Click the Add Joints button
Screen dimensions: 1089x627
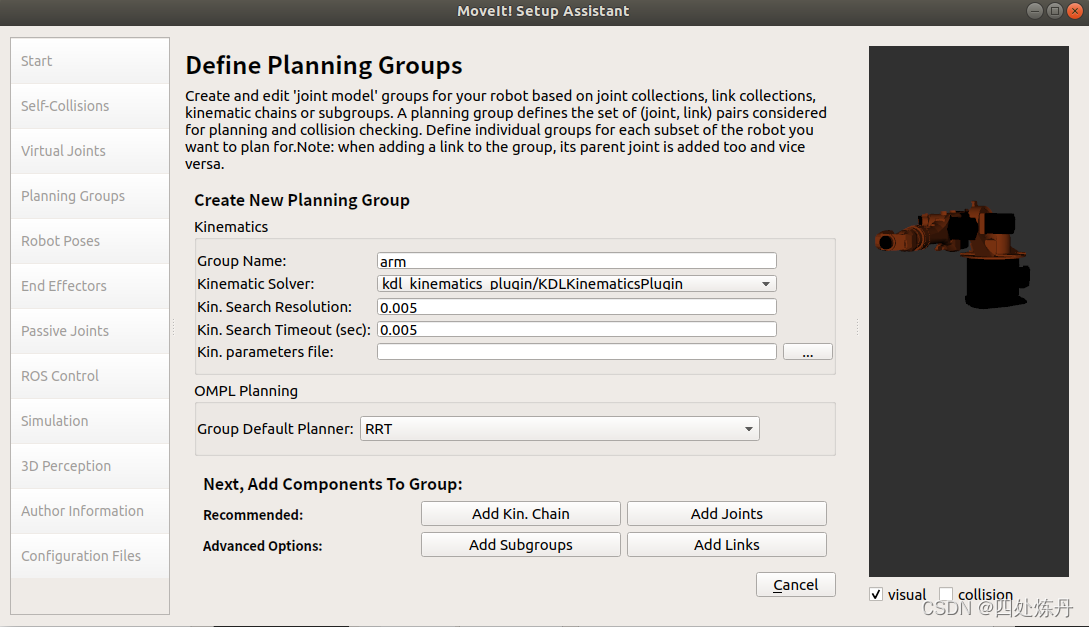[726, 514]
